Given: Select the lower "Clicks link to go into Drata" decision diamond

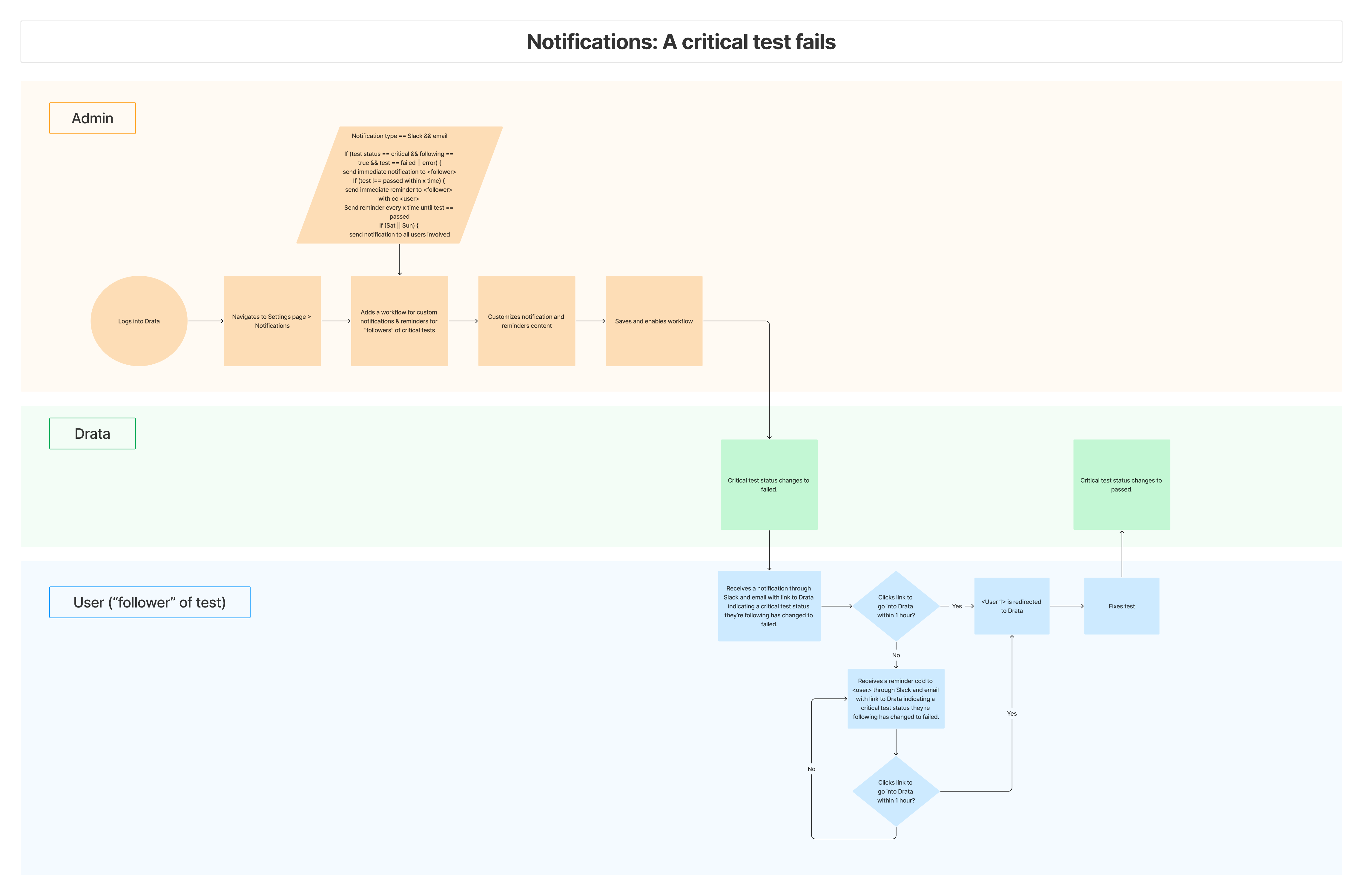Looking at the screenshot, I should pyautogui.click(x=896, y=791).
